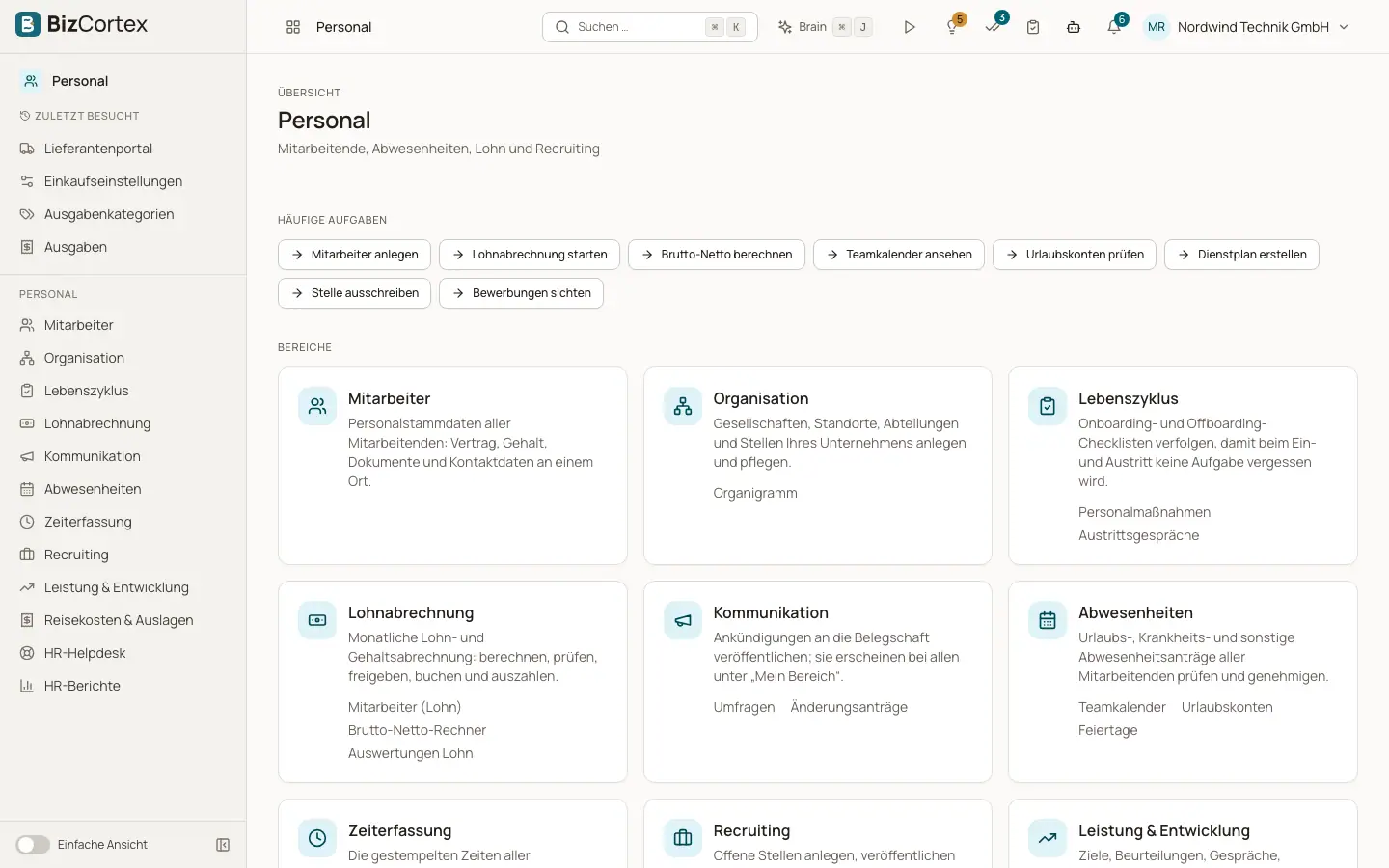This screenshot has width=1389, height=868.
Task: Open the robot assistant icon in top bar
Action: coord(1074,27)
